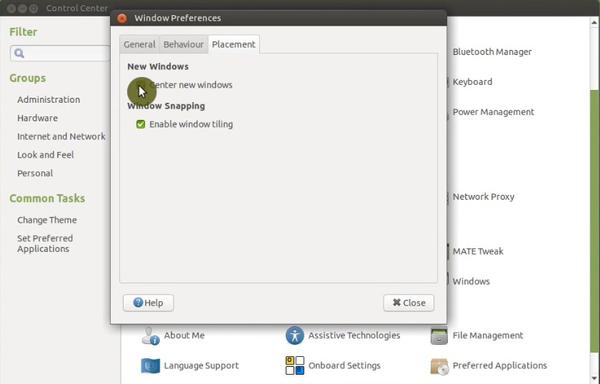
Task: Click Change Theme common task
Action: click(x=47, y=220)
